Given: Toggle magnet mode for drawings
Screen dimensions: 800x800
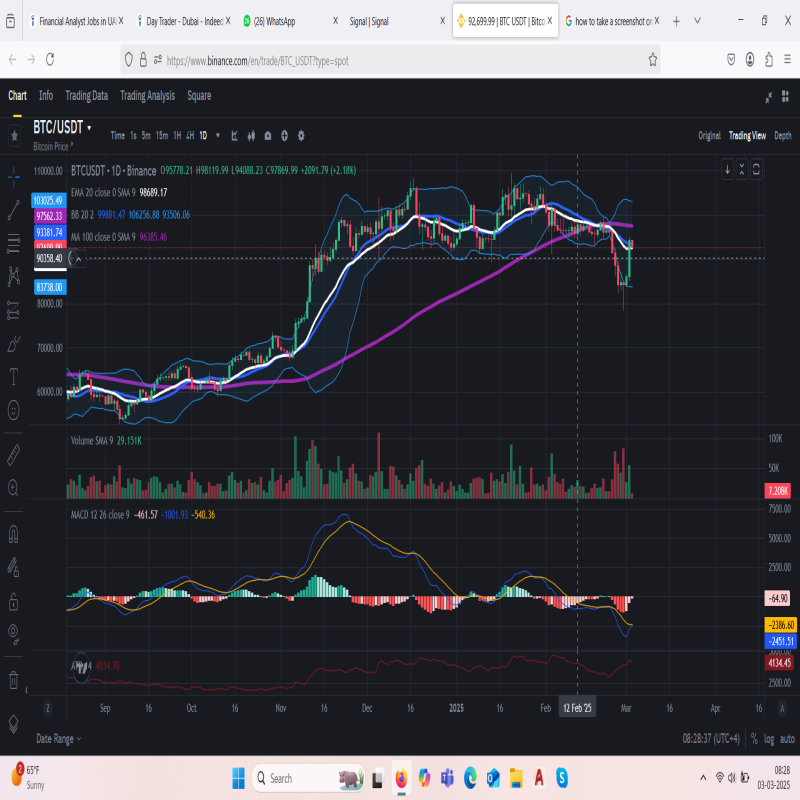Looking at the screenshot, I should [14, 534].
